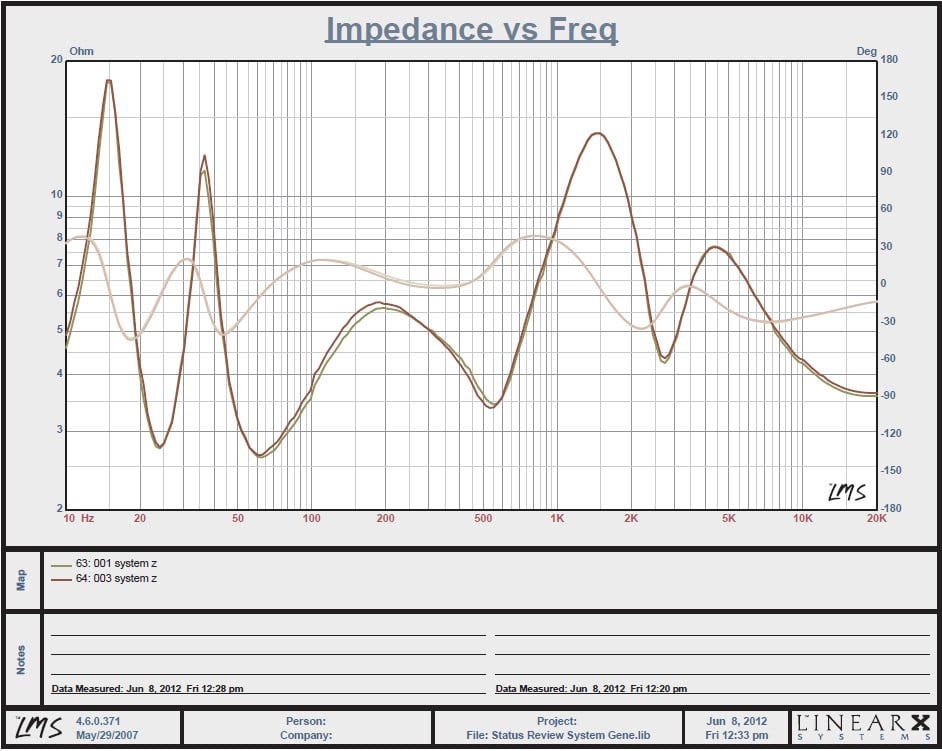Click the 'Impedance vs Freq' title
Viewport: 942px width, 751px height.
[471, 29]
